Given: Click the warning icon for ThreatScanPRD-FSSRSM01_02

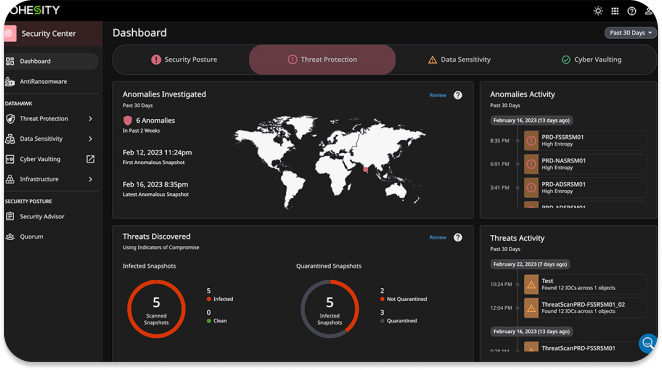Looking at the screenshot, I should pyautogui.click(x=531, y=308).
